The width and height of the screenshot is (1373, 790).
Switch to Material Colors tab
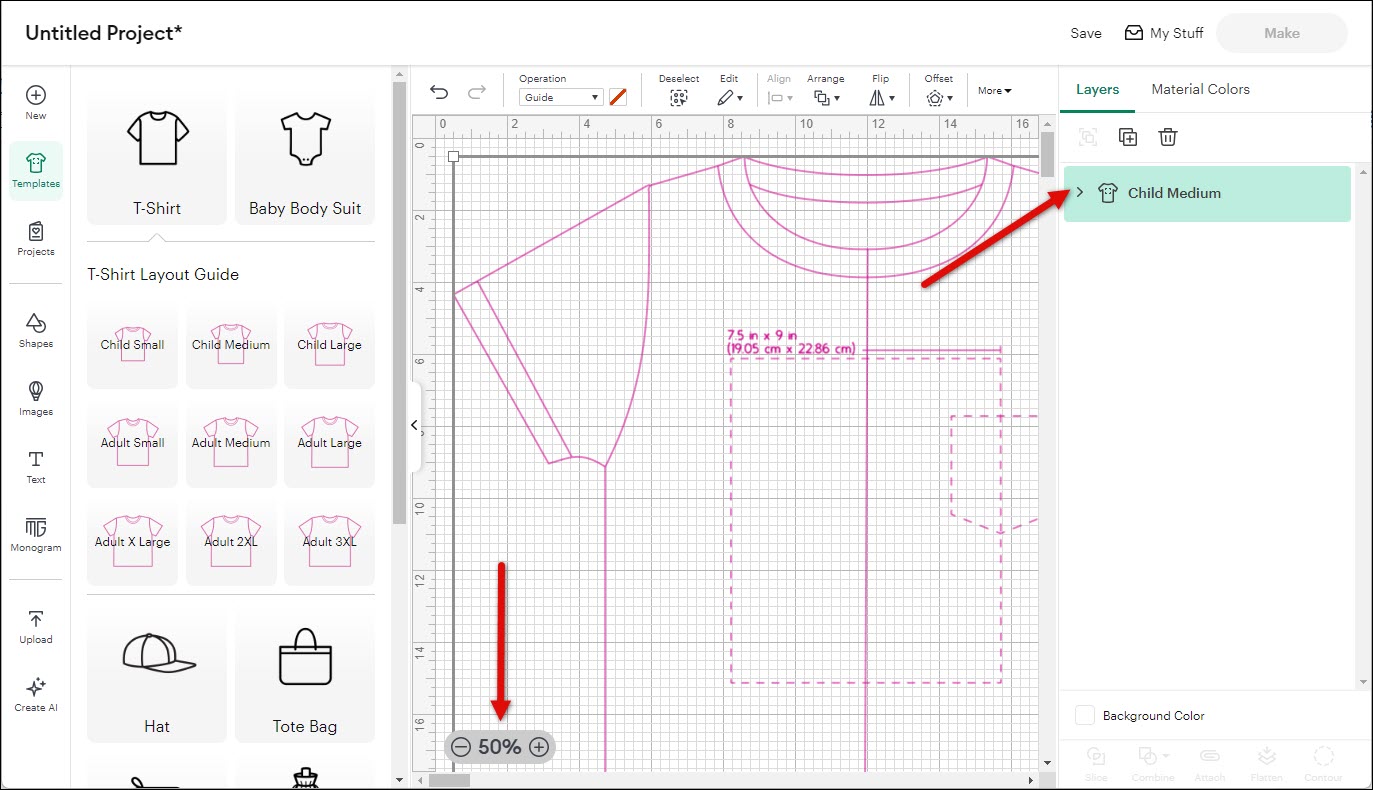point(1200,89)
